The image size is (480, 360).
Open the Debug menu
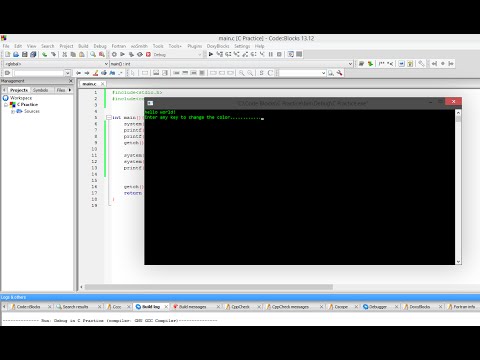point(100,46)
